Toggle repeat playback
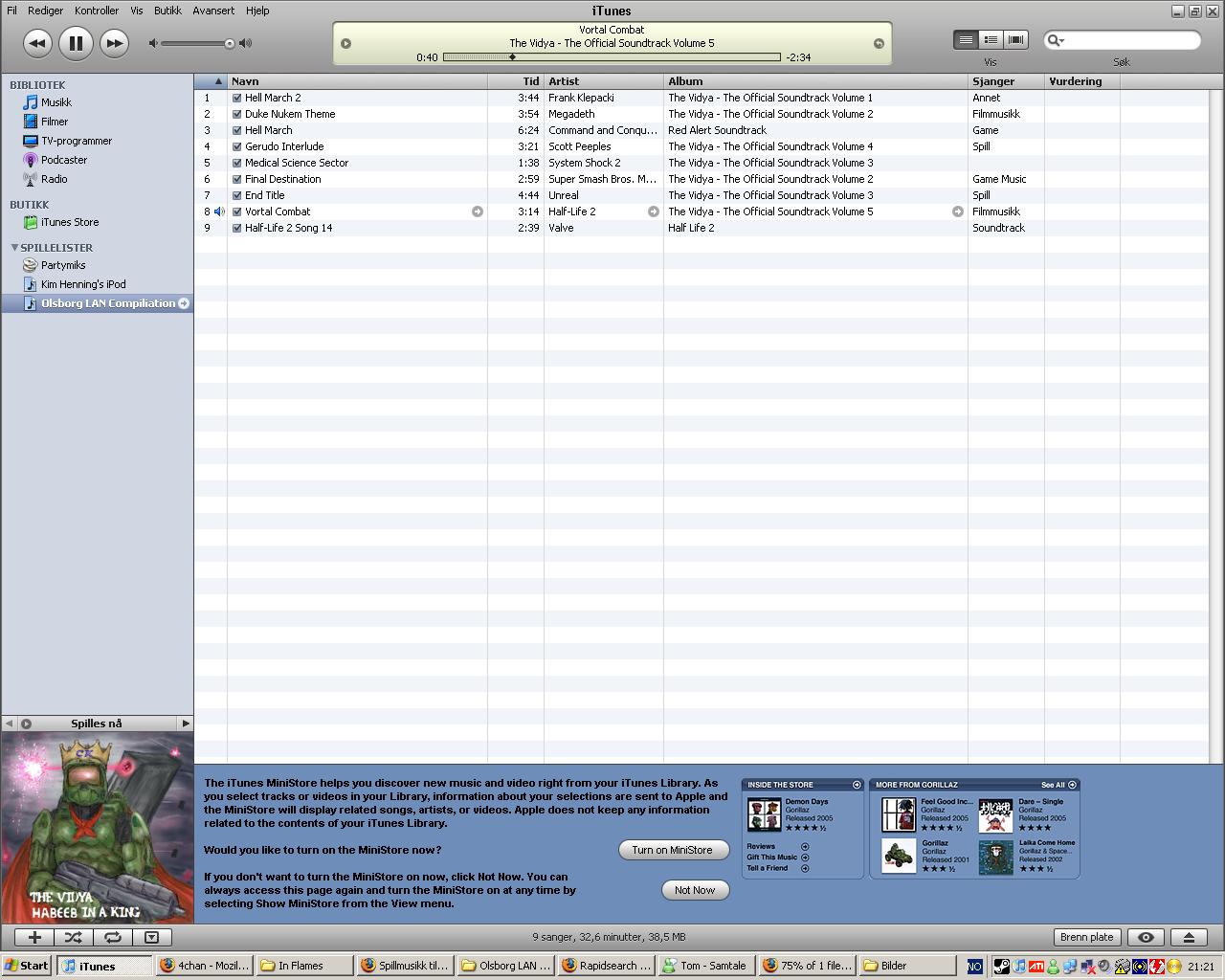Image resolution: width=1225 pixels, height=980 pixels. pos(113,937)
